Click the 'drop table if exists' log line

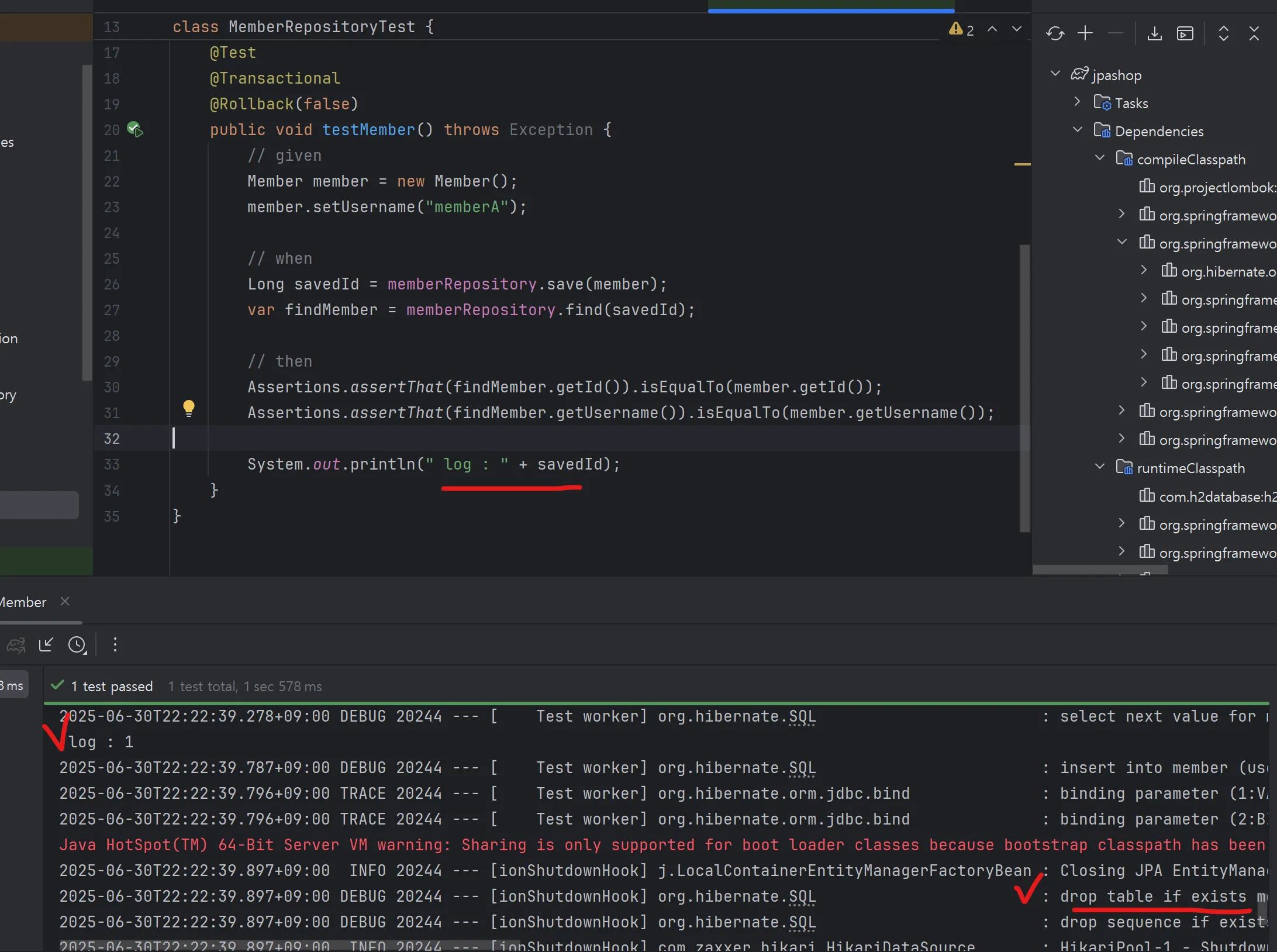pos(1153,896)
